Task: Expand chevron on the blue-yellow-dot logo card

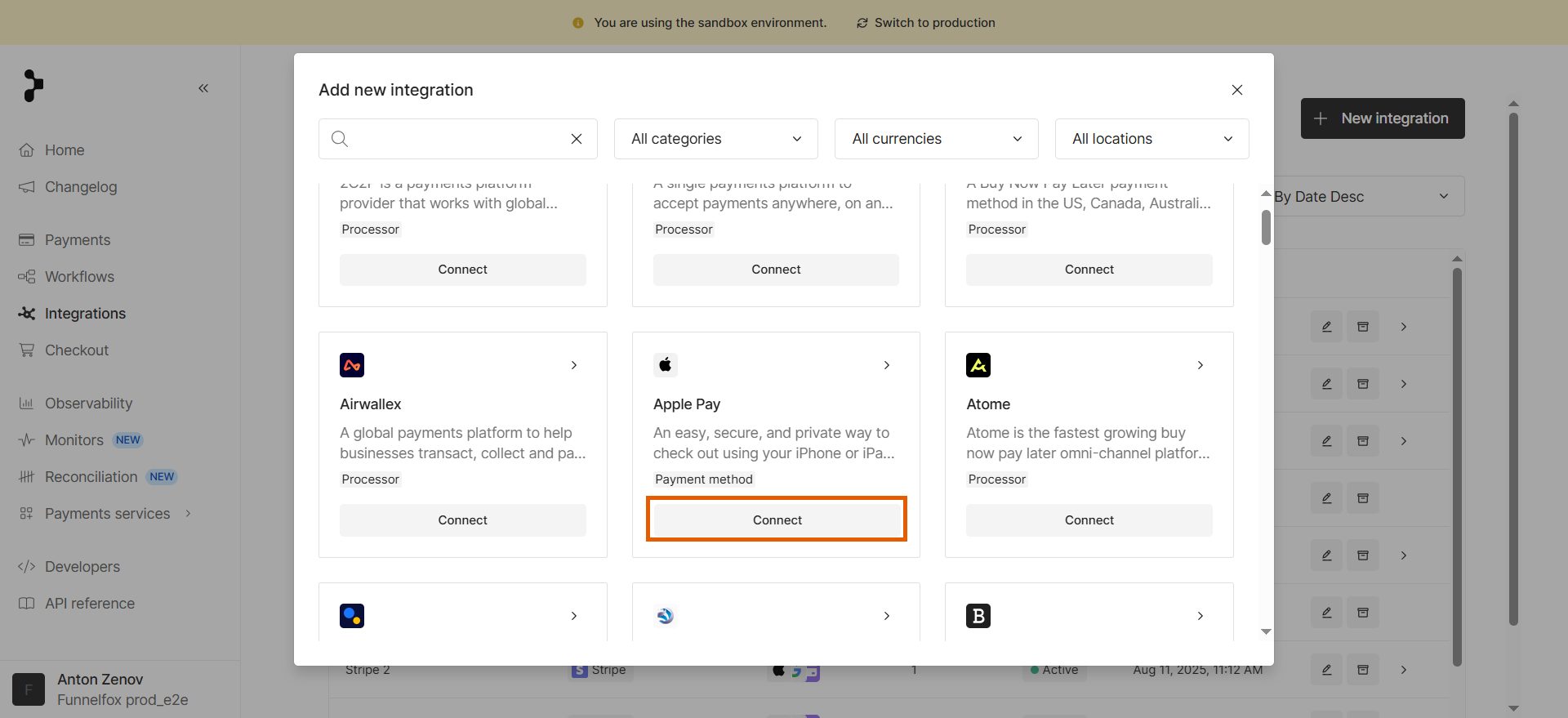Action: click(574, 616)
